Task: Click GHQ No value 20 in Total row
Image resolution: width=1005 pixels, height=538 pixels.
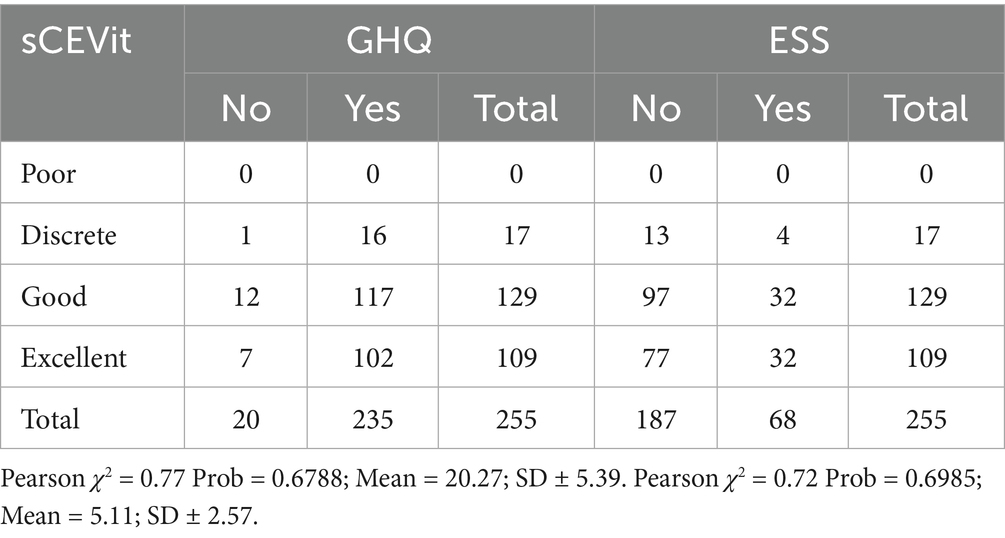Action: pos(245,419)
